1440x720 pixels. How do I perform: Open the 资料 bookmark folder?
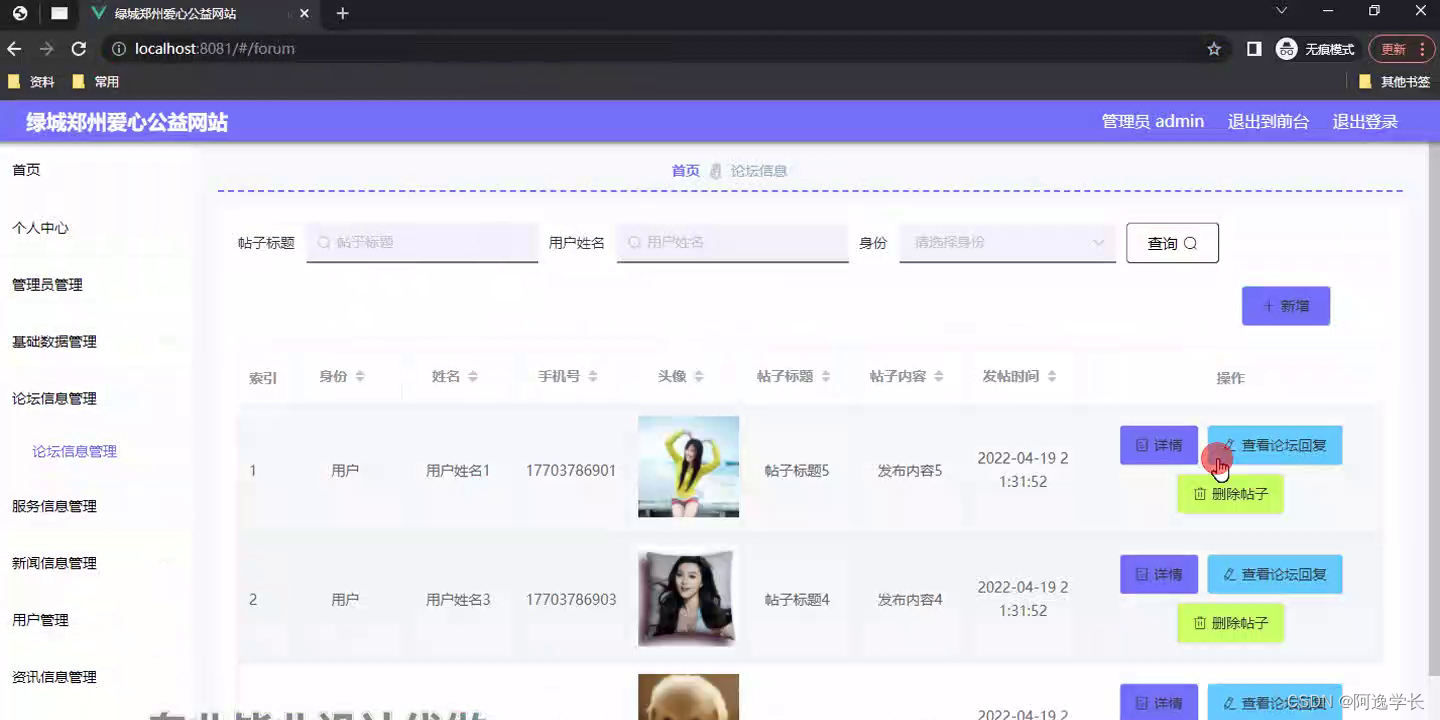31,82
